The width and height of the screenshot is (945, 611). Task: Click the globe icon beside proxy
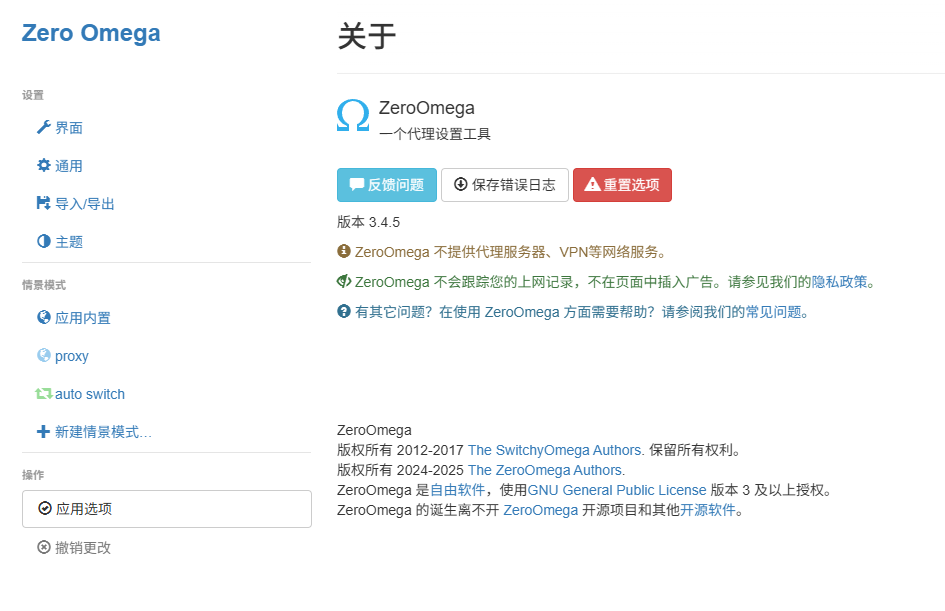click(43, 356)
